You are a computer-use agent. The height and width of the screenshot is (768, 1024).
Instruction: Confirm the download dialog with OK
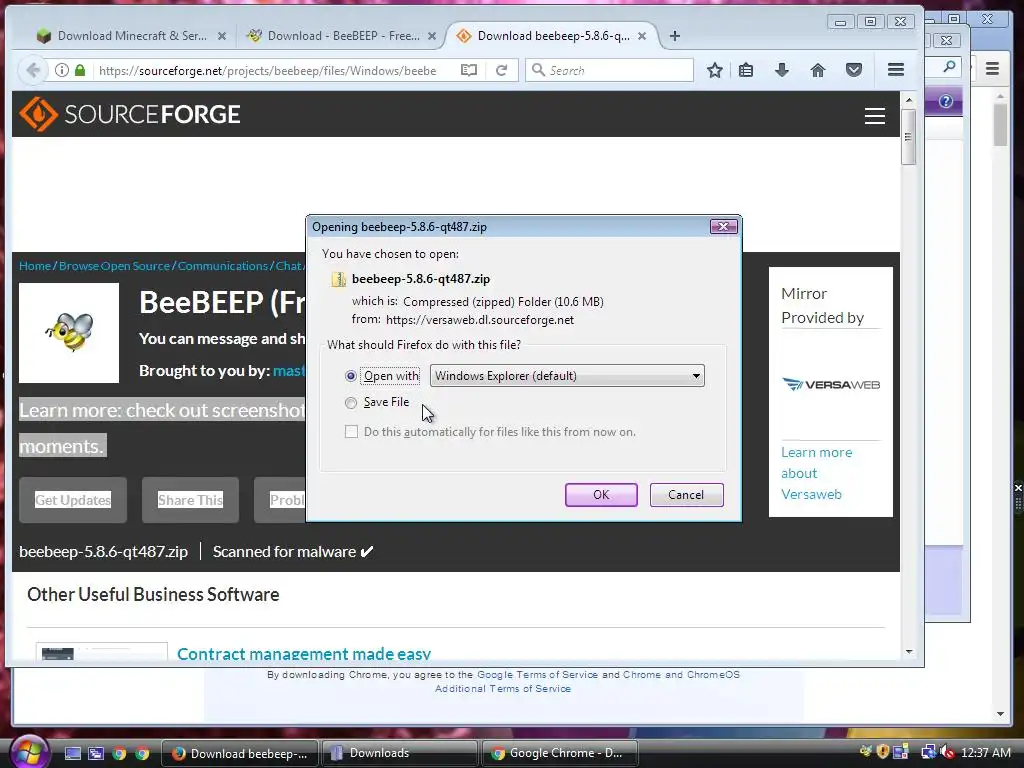coord(601,495)
